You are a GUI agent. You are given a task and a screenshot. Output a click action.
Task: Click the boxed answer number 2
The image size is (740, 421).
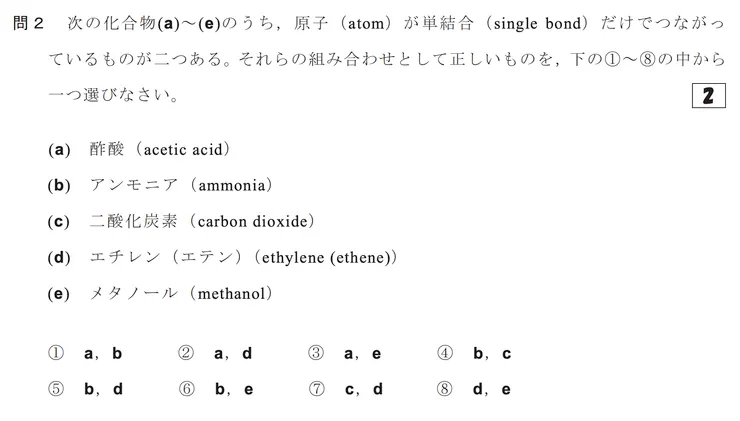coord(708,97)
